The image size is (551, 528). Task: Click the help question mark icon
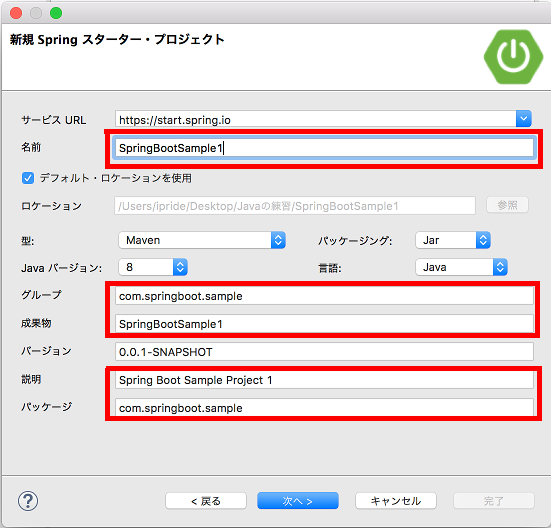point(28,501)
